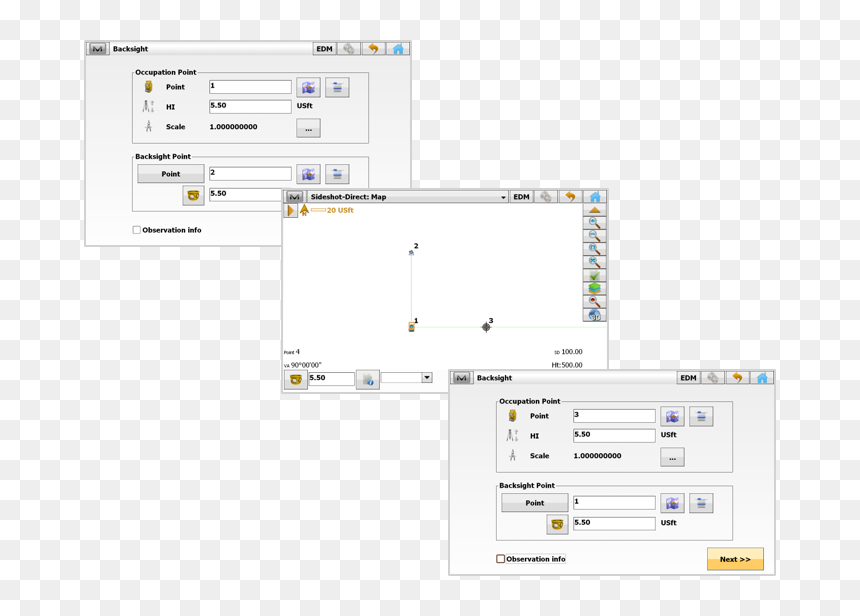Go home from the Backsight window with Next >>

[x=762, y=377]
